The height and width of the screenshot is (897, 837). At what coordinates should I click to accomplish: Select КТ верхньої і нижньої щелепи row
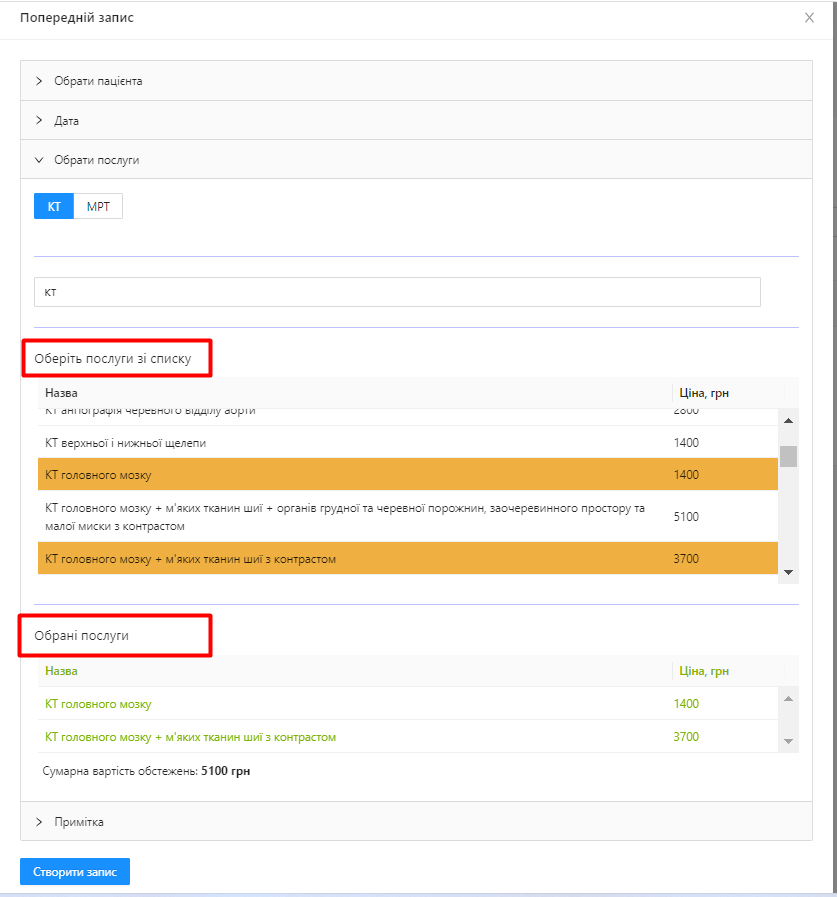(x=126, y=442)
